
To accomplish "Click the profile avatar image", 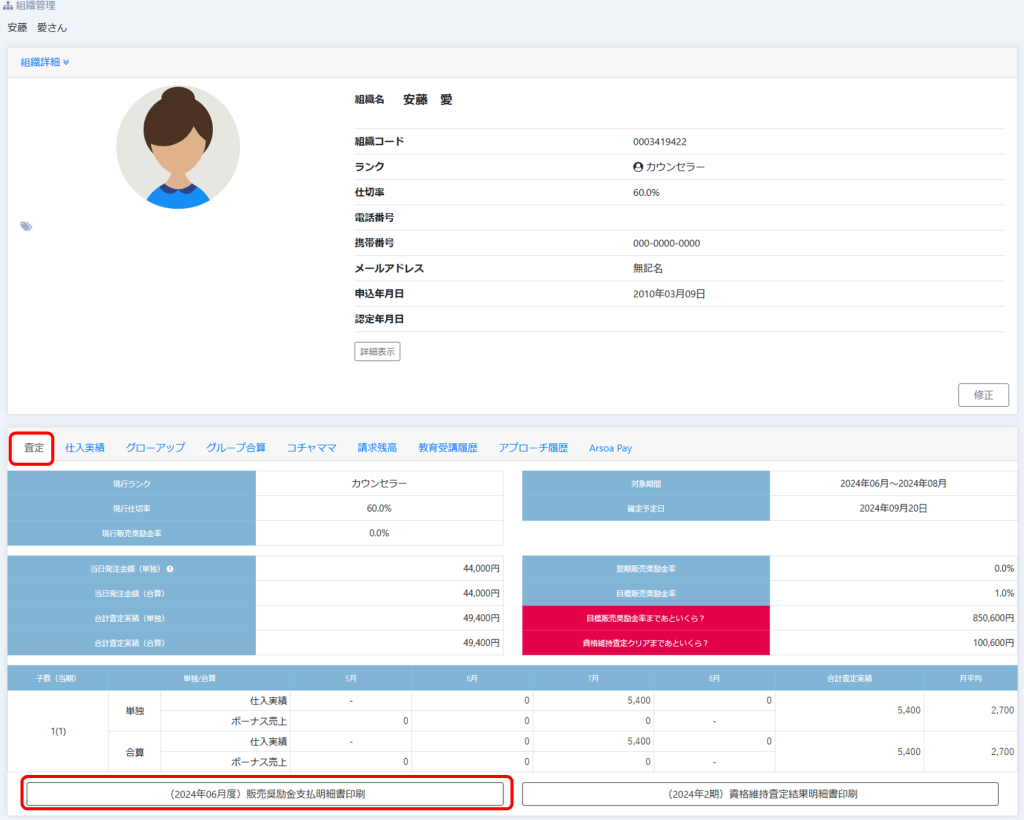I will [x=178, y=147].
